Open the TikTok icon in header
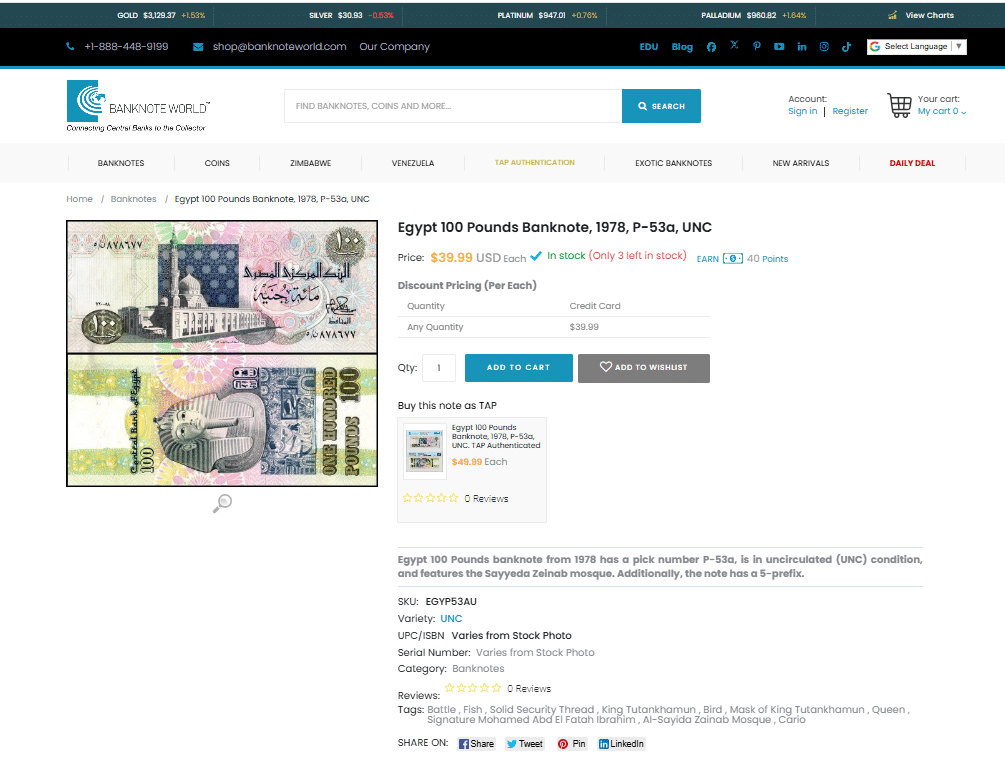 [x=847, y=47]
